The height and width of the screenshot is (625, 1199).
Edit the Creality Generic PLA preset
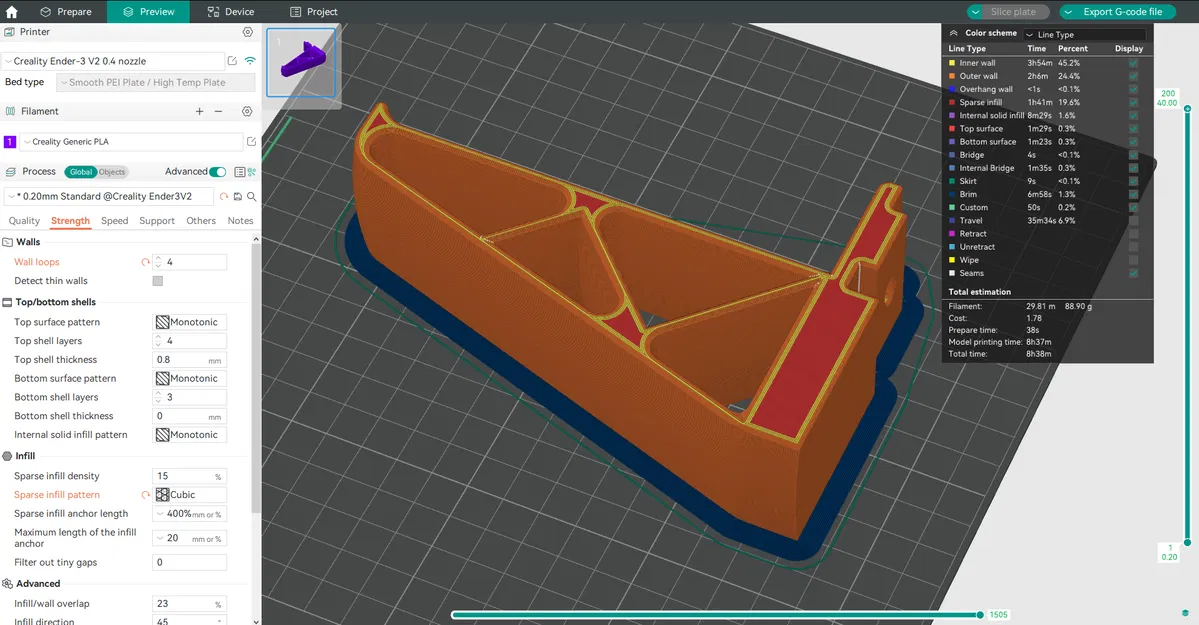pyautogui.click(x=251, y=142)
